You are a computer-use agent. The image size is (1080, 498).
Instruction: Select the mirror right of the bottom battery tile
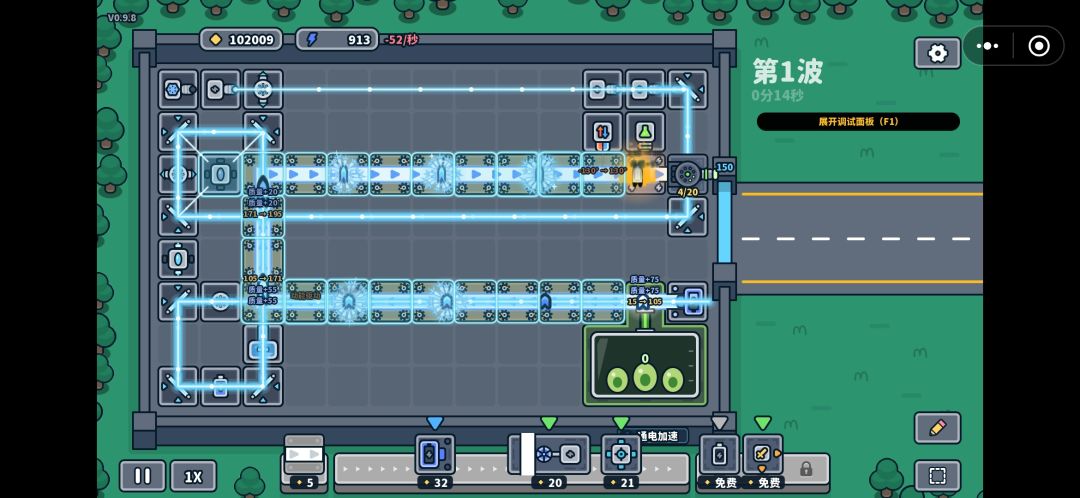coord(263,386)
